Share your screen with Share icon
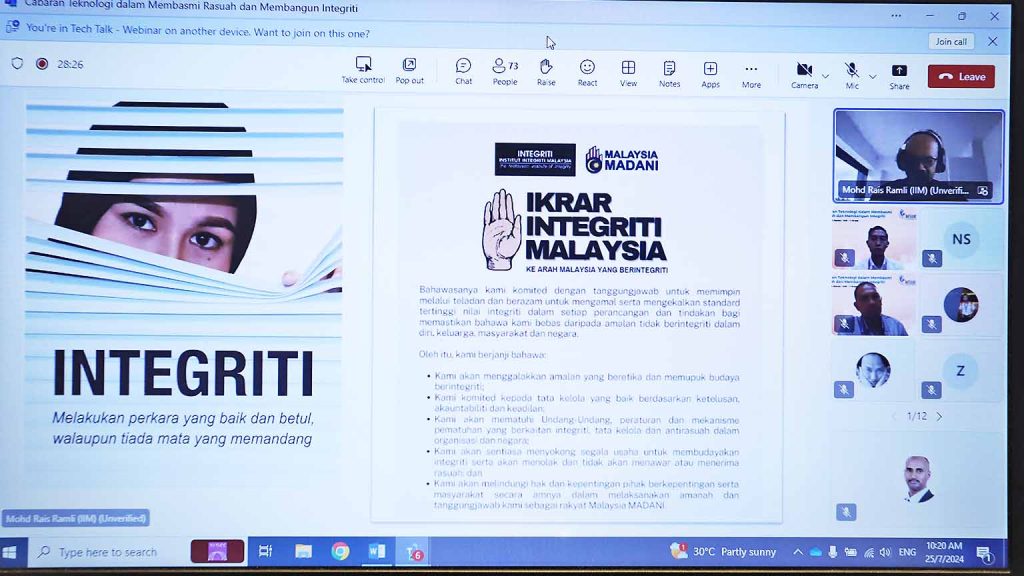This screenshot has width=1024, height=576. pyautogui.click(x=899, y=74)
